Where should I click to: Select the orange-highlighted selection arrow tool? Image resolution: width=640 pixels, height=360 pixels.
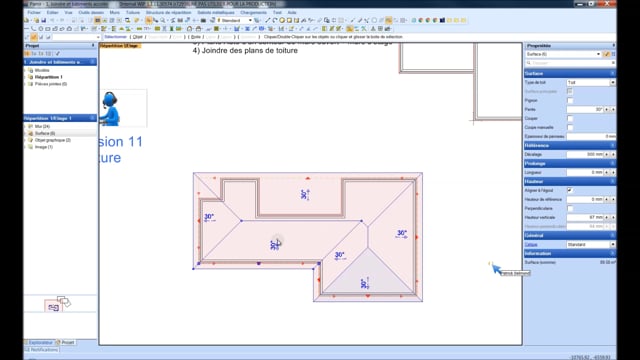(149, 20)
